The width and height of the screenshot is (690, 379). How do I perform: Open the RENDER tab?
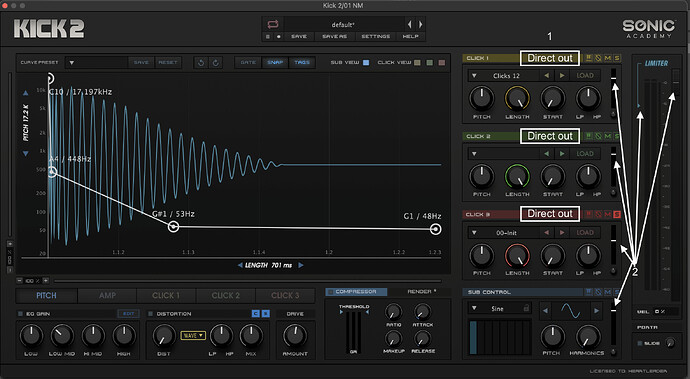[x=422, y=292]
